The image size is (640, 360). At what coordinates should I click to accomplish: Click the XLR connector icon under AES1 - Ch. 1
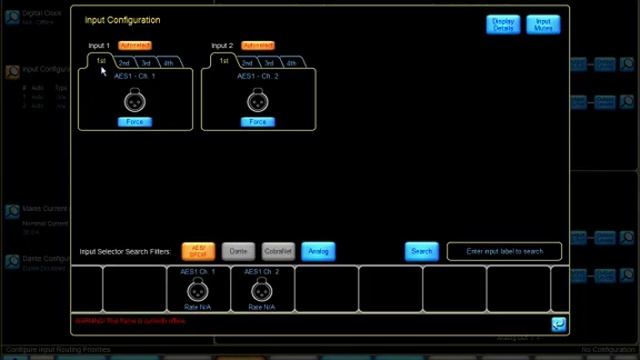pos(135,100)
